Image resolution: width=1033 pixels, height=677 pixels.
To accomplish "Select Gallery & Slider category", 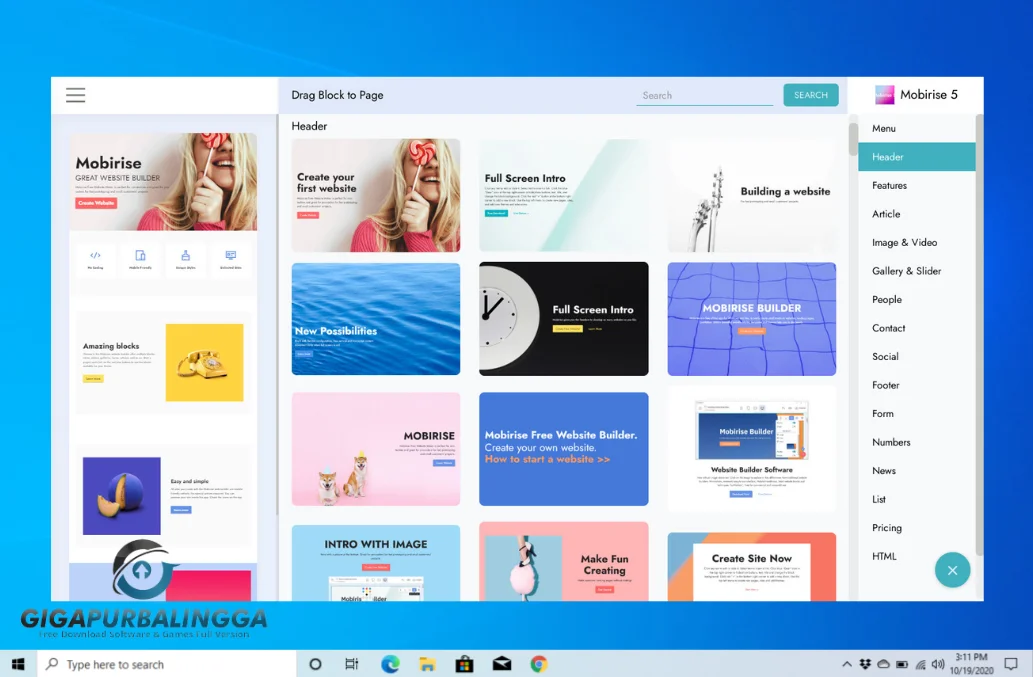I will pos(906,271).
